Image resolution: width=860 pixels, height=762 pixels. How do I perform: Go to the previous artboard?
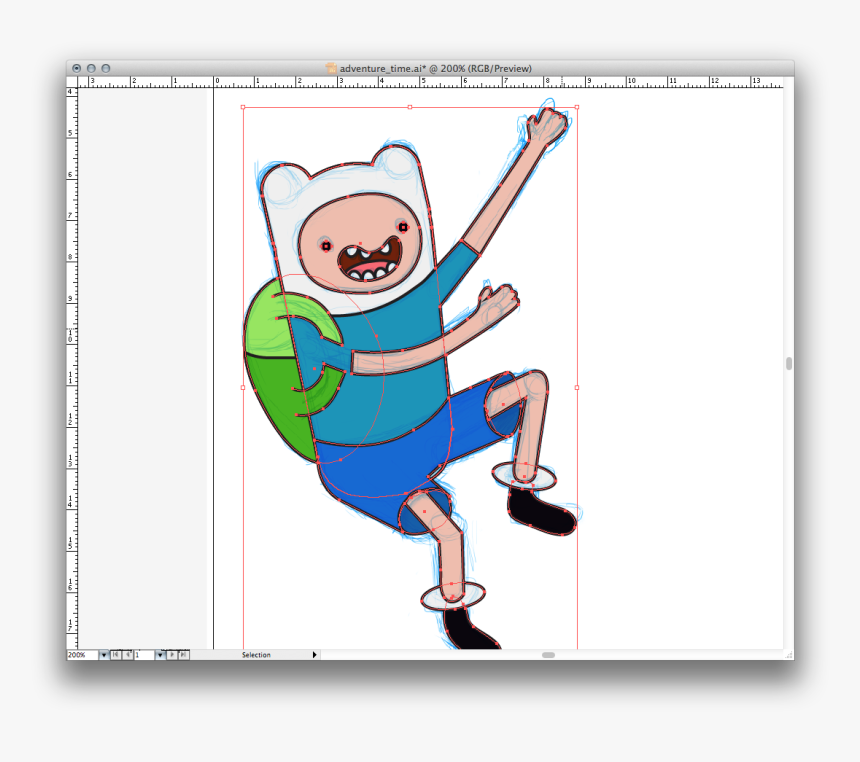pyautogui.click(x=128, y=655)
